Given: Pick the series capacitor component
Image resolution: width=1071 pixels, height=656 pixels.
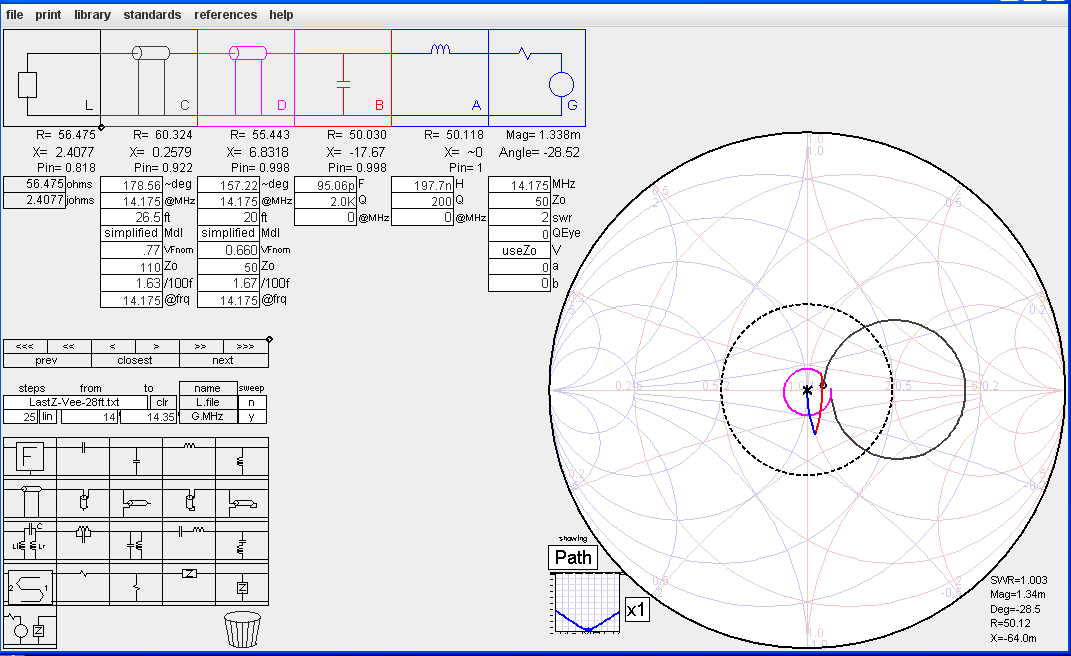Looking at the screenshot, I should (83, 457).
